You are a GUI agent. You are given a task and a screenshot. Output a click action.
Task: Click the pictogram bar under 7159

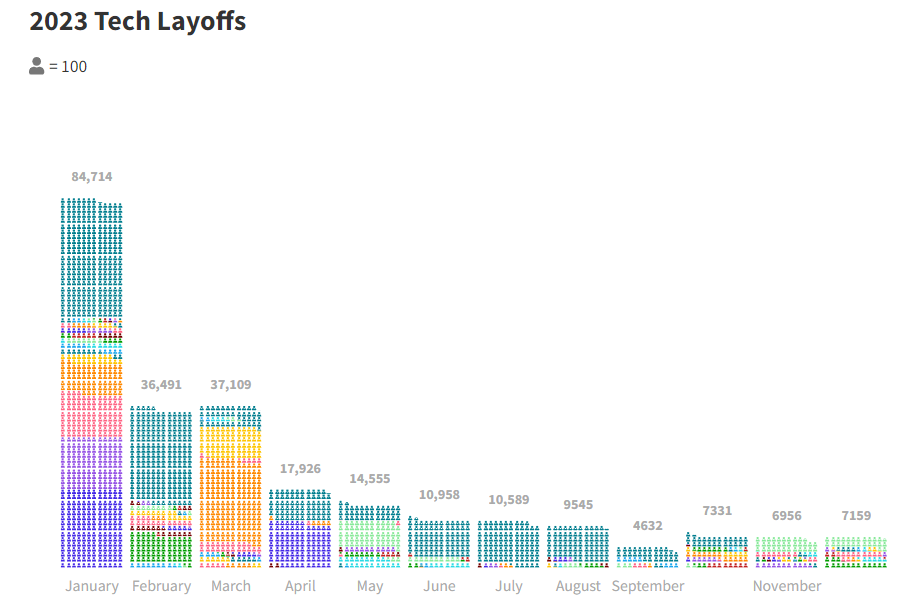[x=856, y=552]
